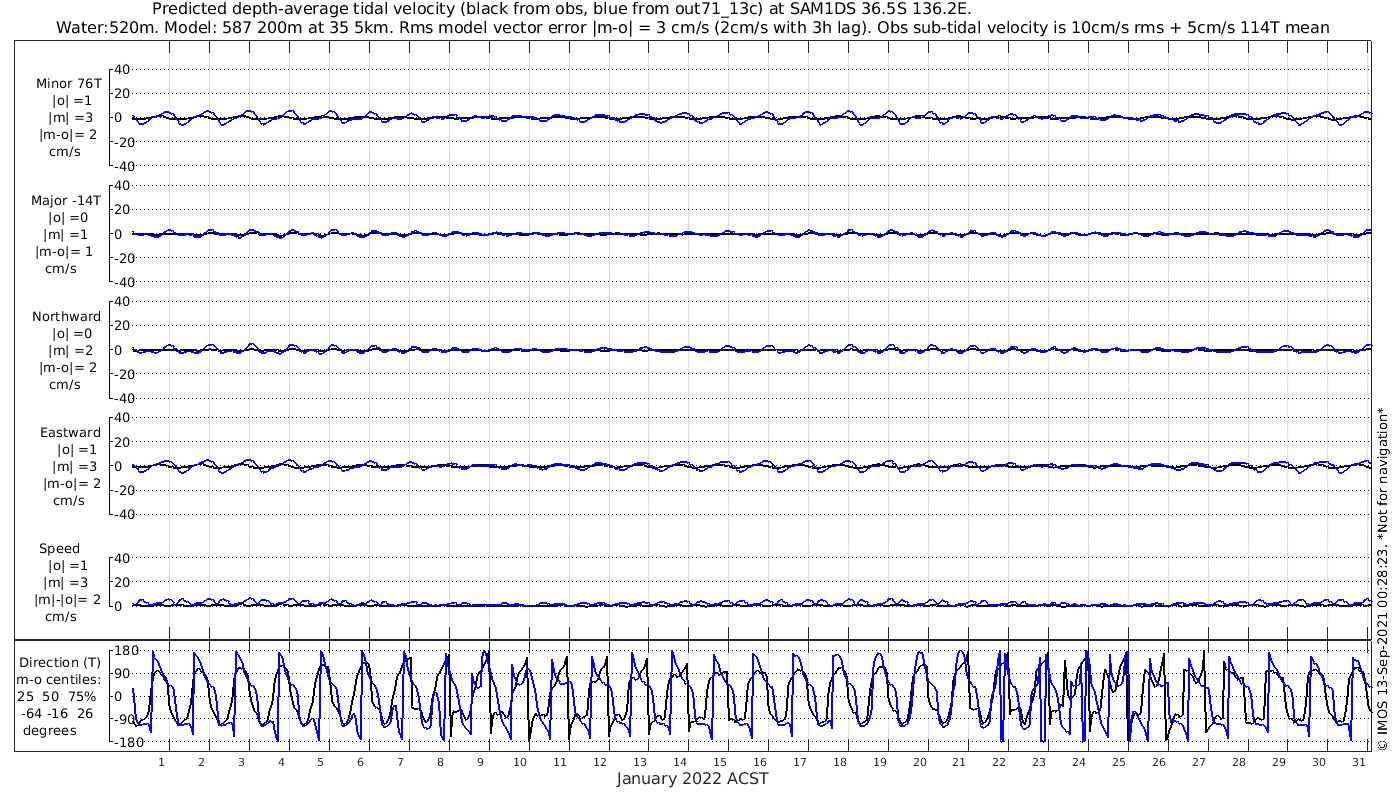Screen dimensions: 1400x800
Task: Click day '9' on the date axis
Action: (x=480, y=762)
